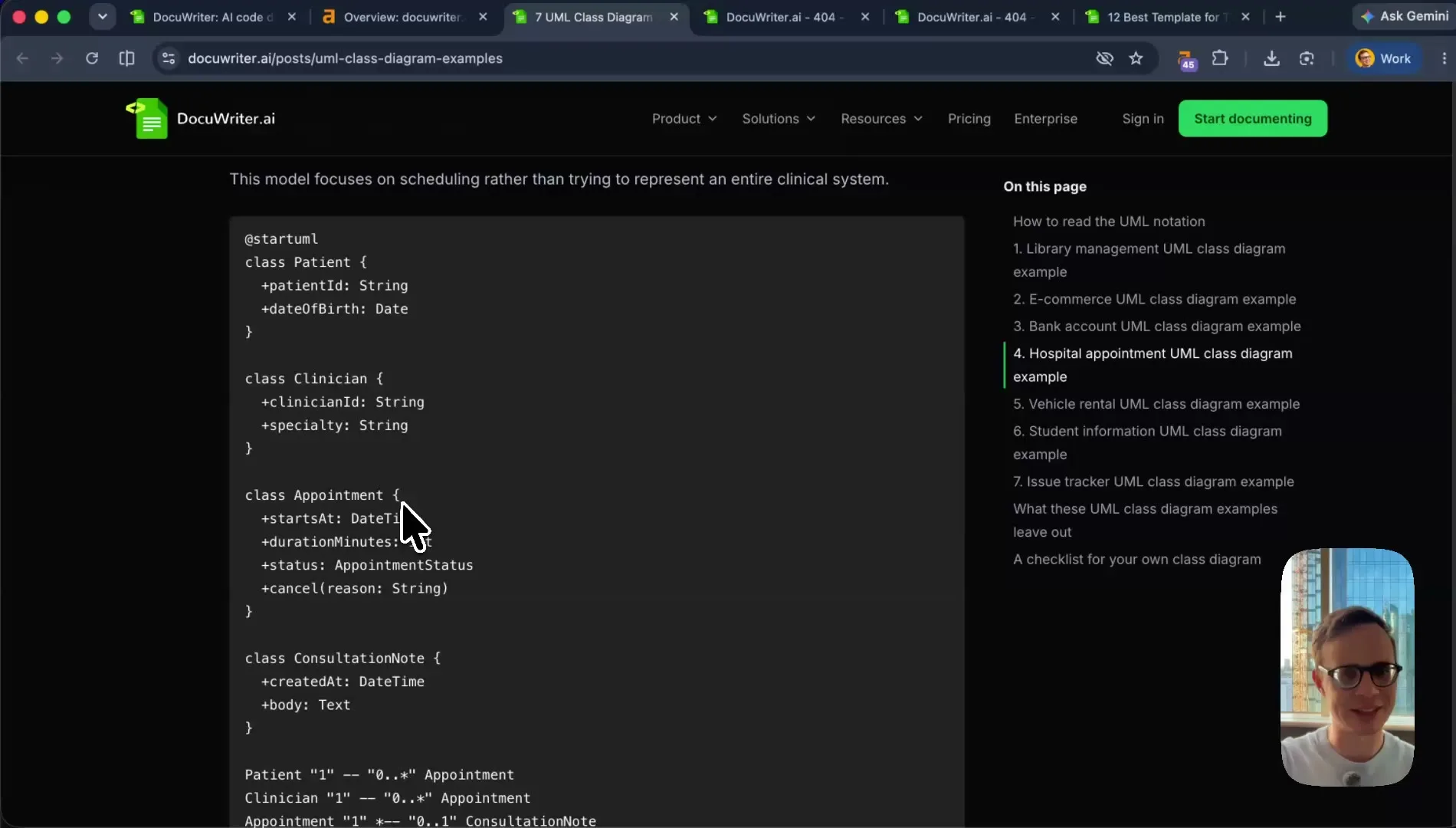Reload the current page
This screenshot has width=1456, height=828.
tap(92, 58)
